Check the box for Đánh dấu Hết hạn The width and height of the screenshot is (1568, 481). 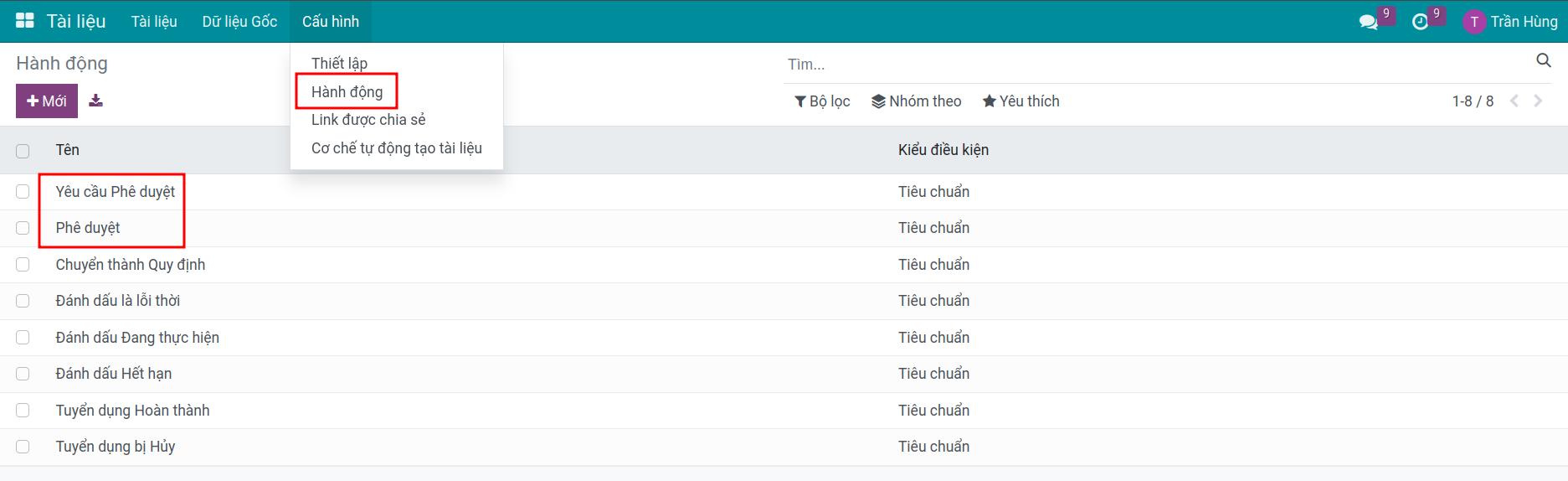[23, 374]
